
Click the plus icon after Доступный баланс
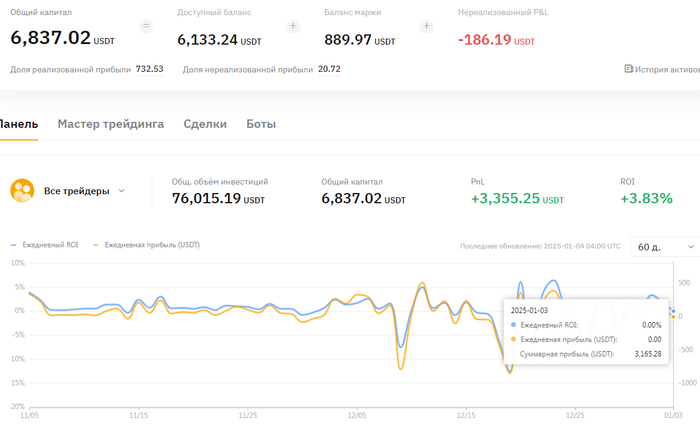click(x=293, y=25)
